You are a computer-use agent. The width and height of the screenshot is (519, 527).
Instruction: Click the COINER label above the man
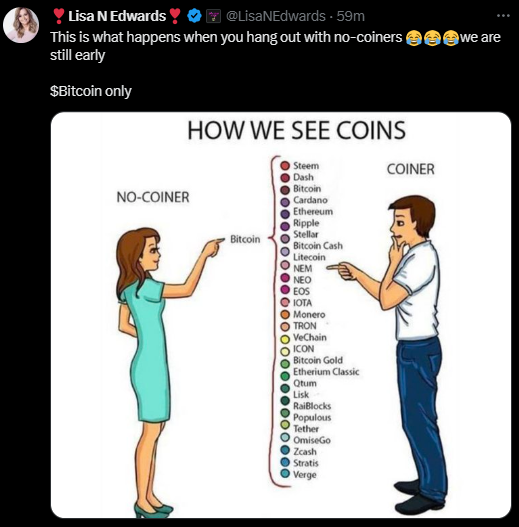point(410,169)
